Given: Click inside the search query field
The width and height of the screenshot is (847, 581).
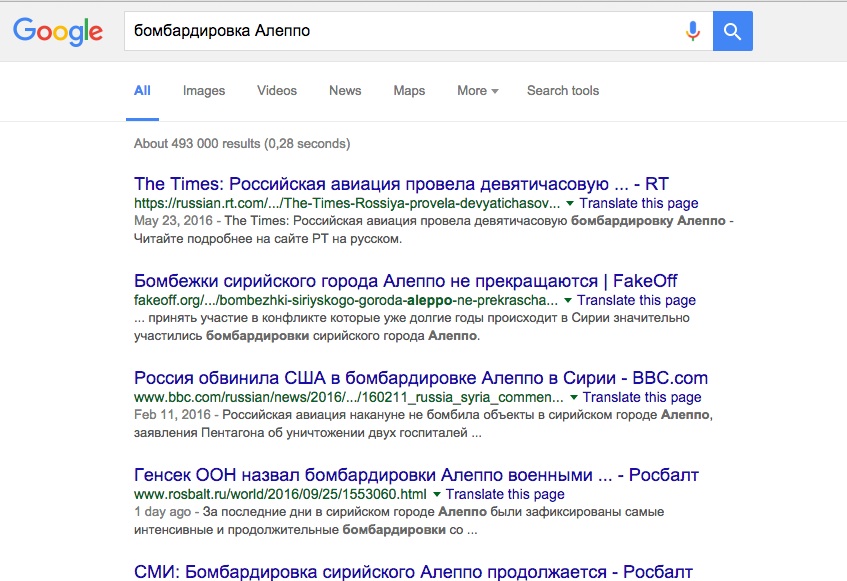Looking at the screenshot, I should pos(400,31).
